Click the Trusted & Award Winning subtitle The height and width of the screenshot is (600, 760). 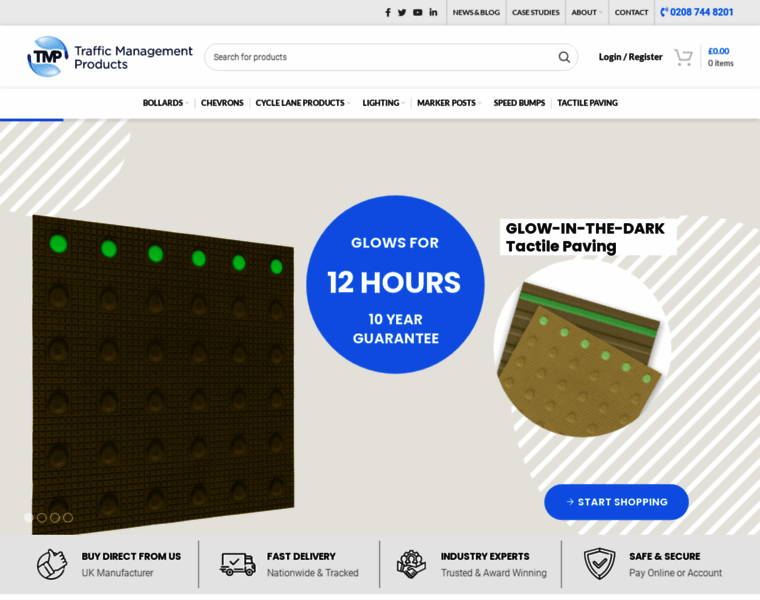click(493, 573)
